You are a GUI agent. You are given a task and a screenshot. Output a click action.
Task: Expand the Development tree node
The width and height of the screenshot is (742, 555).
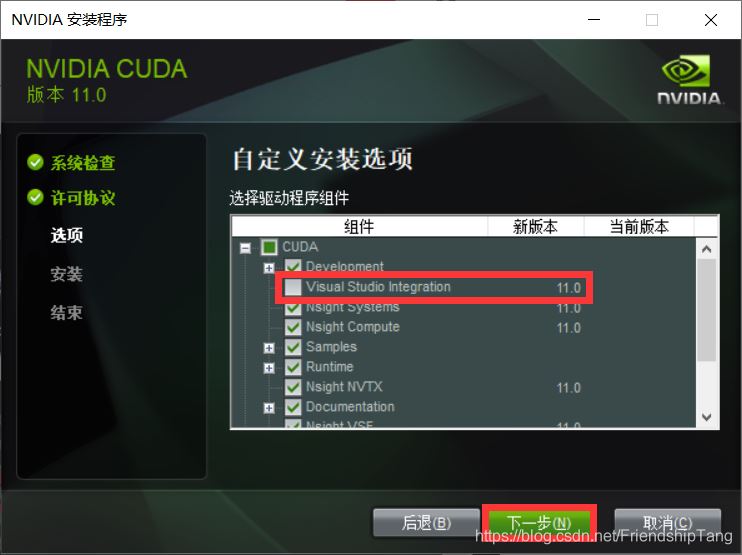tap(269, 268)
